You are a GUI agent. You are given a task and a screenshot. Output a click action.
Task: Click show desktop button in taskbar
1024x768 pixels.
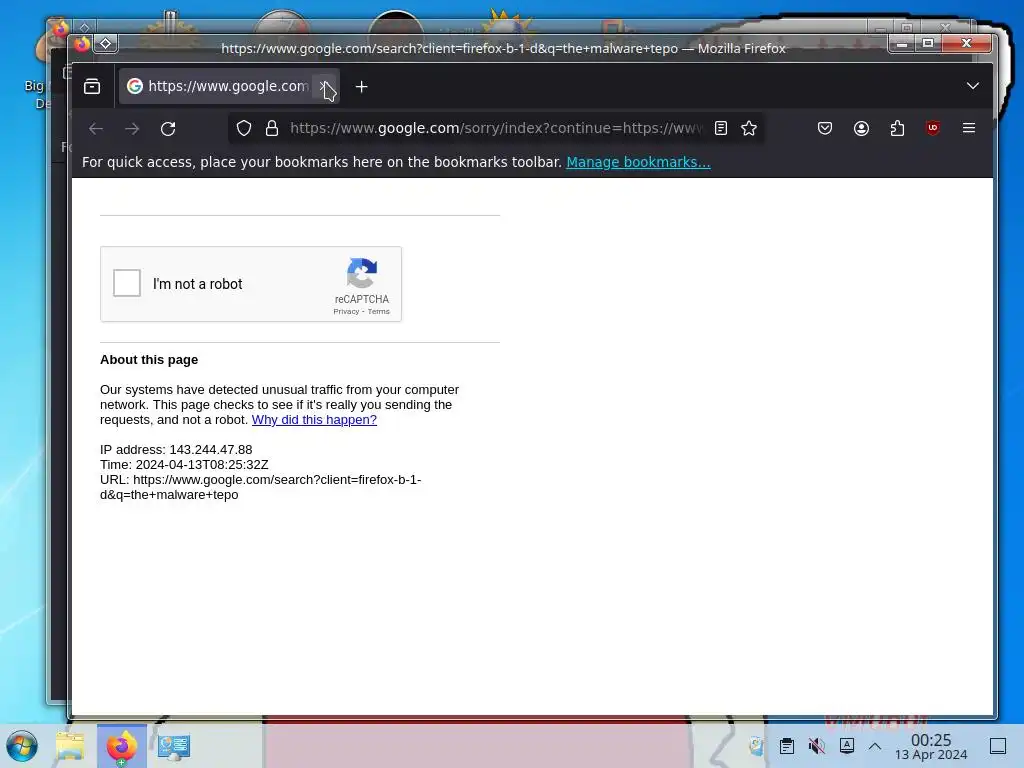998,746
